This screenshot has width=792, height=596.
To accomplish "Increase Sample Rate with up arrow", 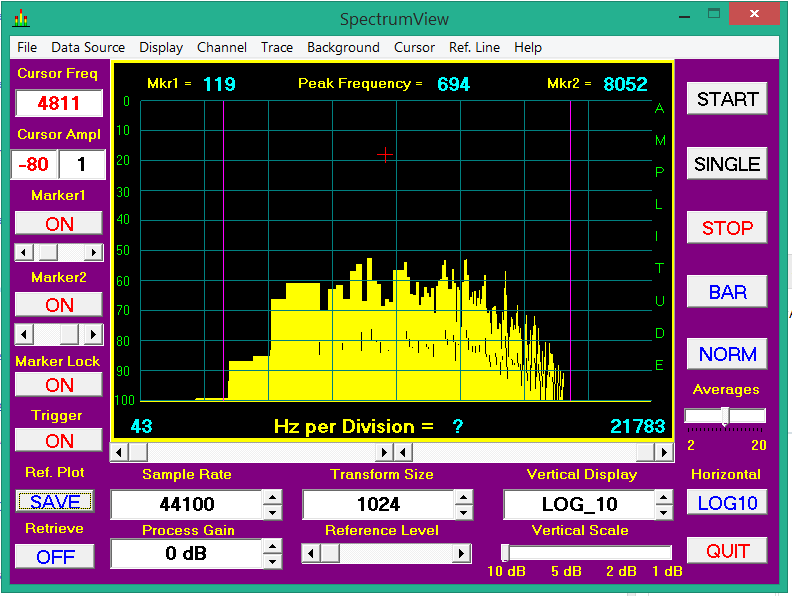I will [272, 497].
